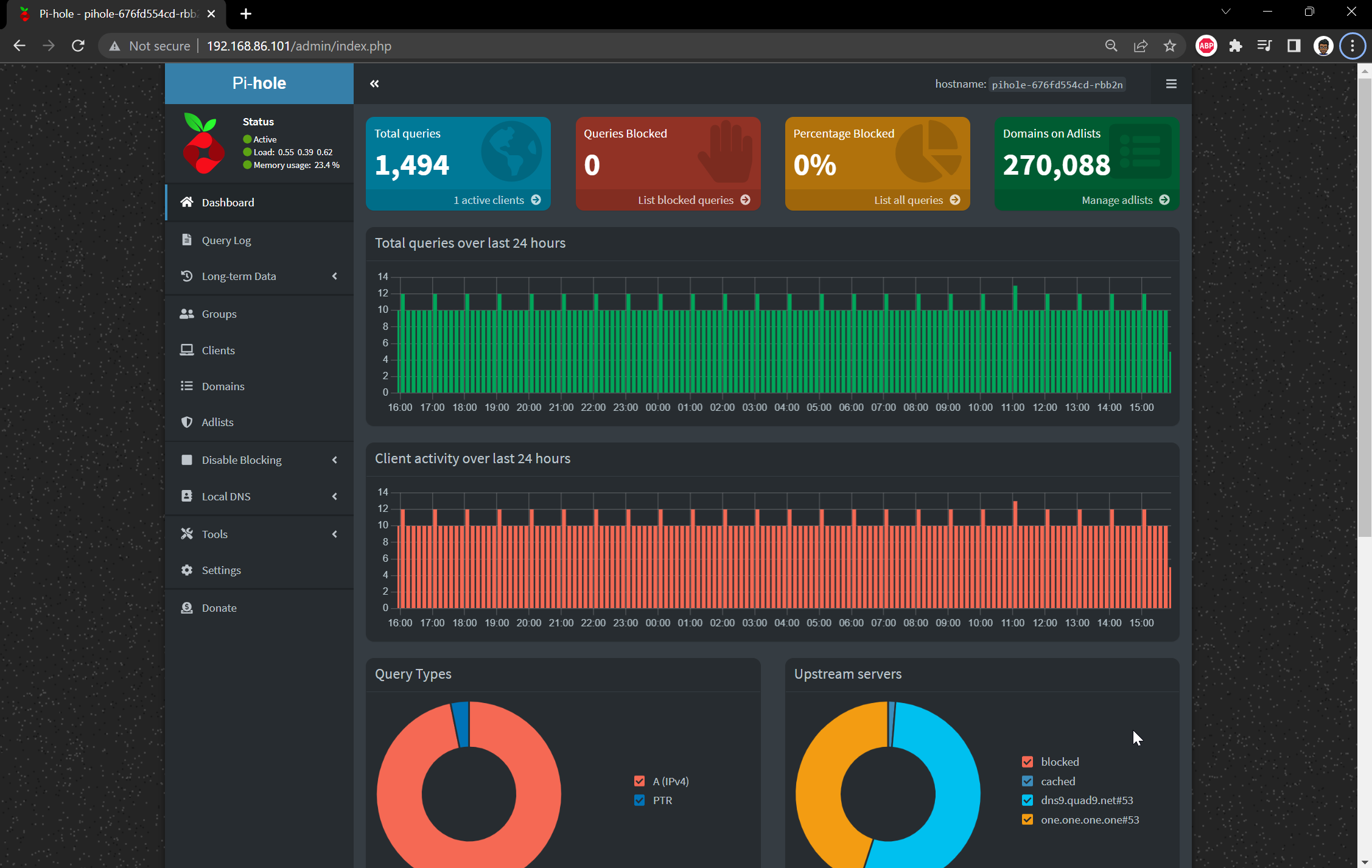This screenshot has height=868, width=1372.
Task: Click the Donate icon in sidebar
Action: (x=187, y=607)
